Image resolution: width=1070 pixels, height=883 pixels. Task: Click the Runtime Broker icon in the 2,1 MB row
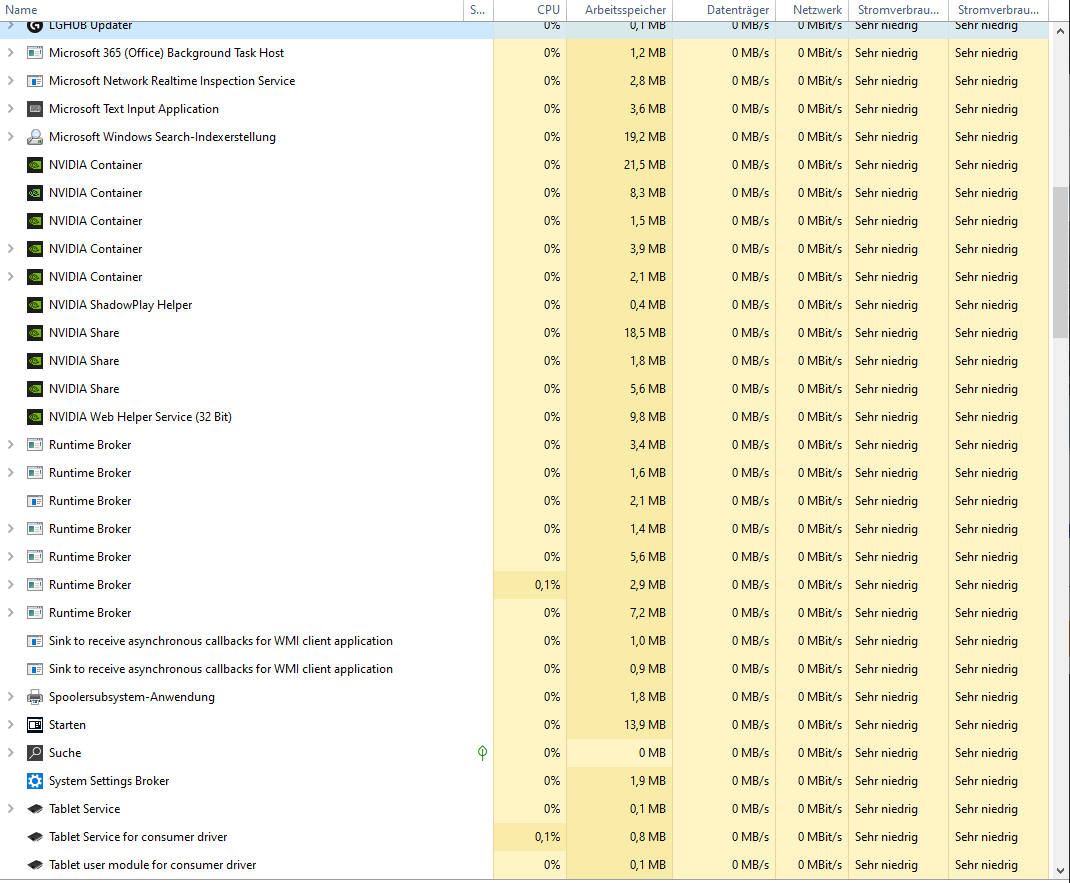[35, 500]
